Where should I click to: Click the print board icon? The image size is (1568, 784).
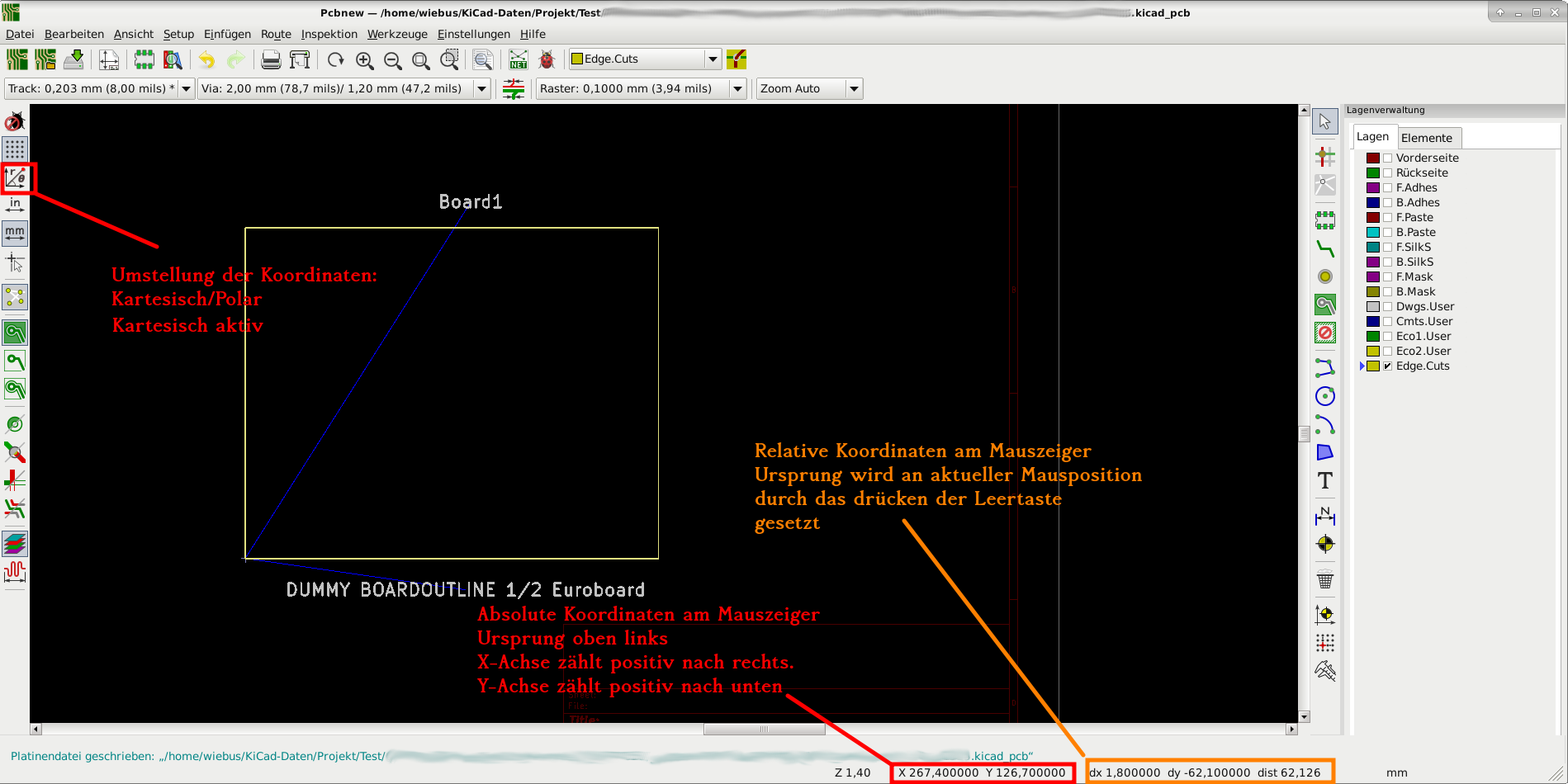[x=271, y=59]
